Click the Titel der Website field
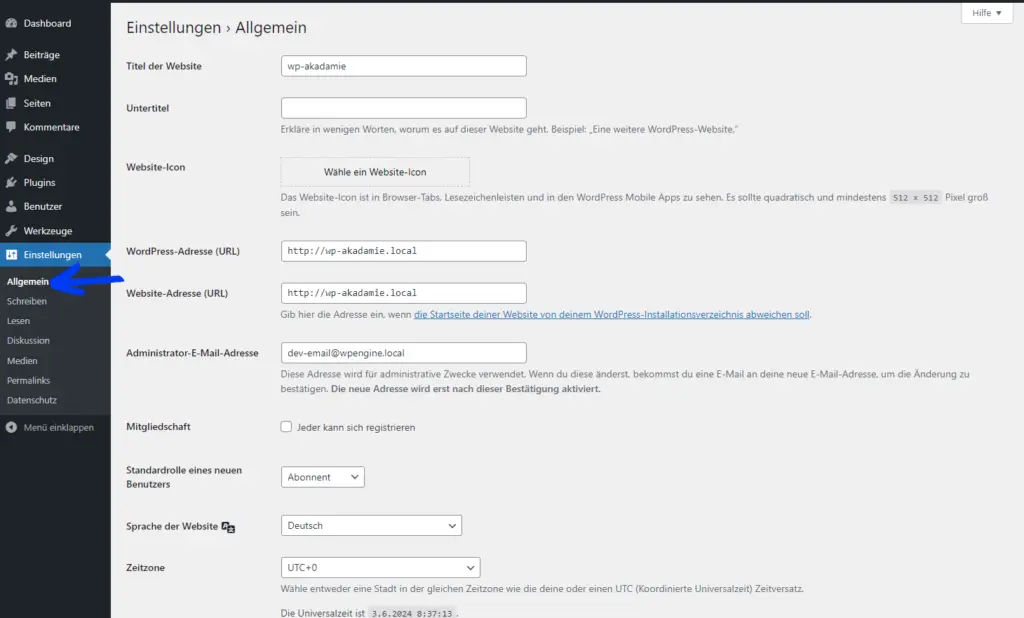Screen dimensions: 1024x618 [x=404, y=66]
